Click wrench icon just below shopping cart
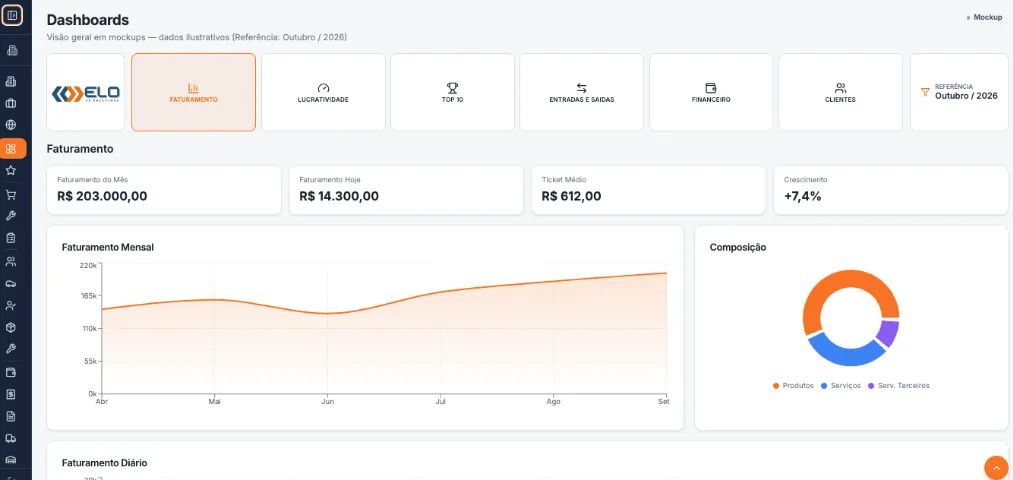Image resolution: width=1013 pixels, height=480 pixels. (x=11, y=216)
